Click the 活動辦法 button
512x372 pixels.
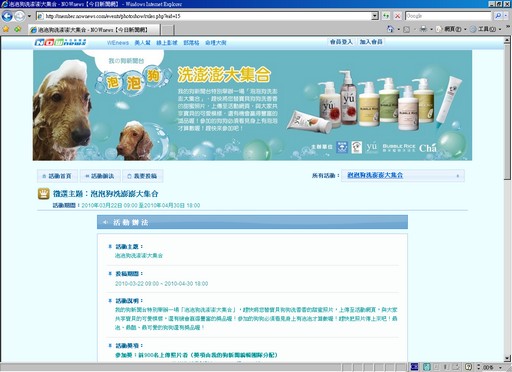coord(100,176)
